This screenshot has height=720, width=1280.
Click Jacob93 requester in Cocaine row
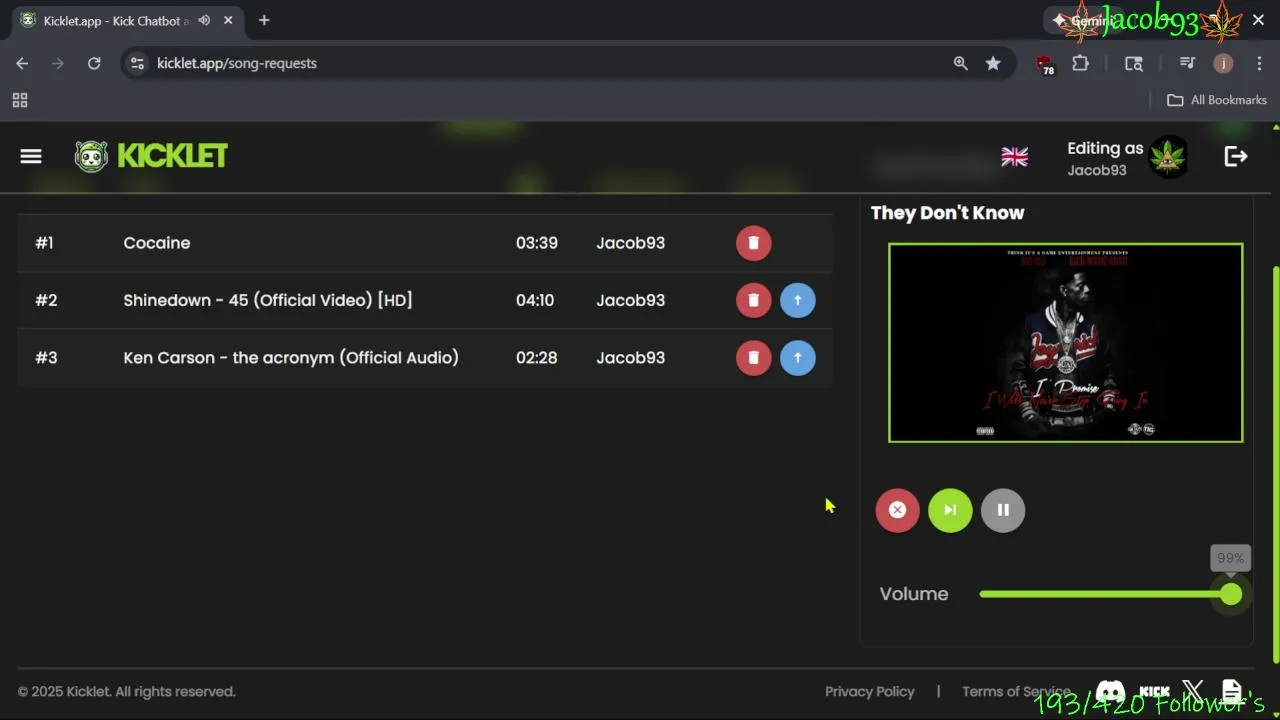click(631, 243)
